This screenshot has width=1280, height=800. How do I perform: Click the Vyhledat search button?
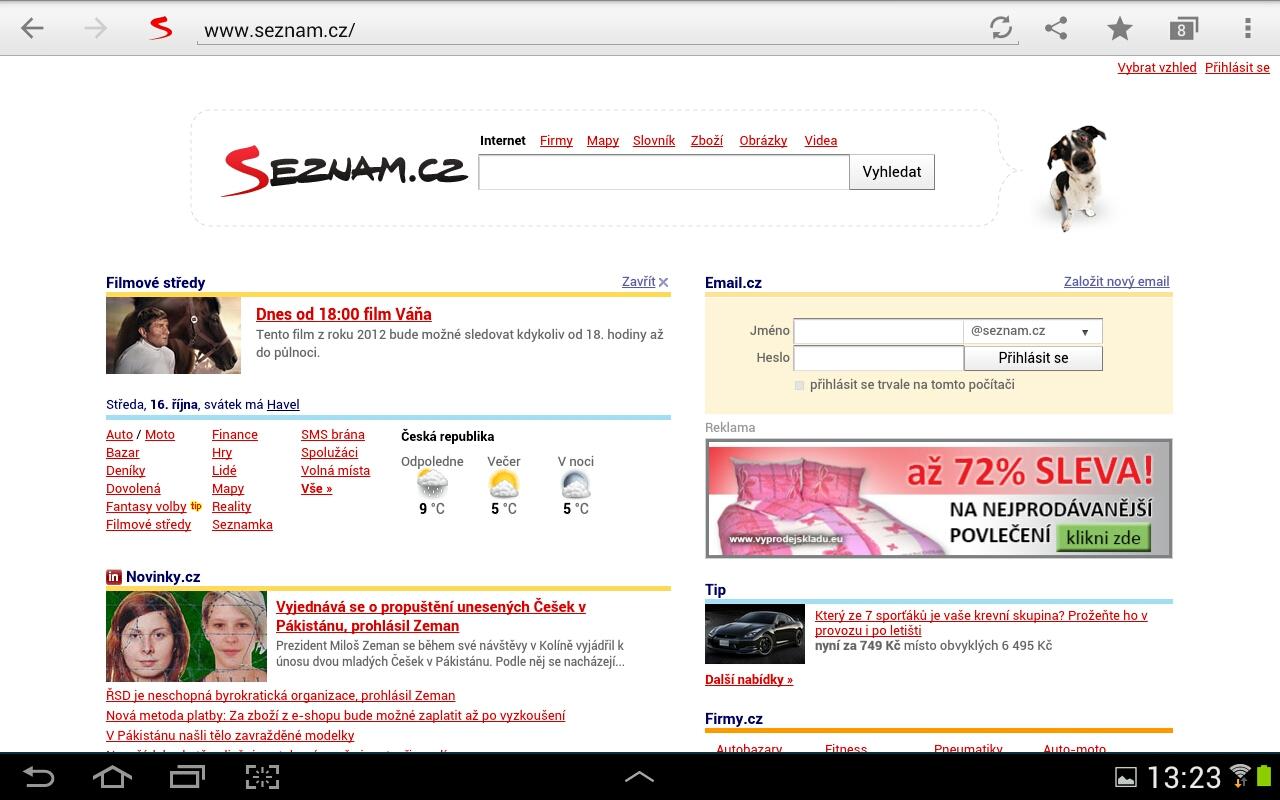point(892,172)
